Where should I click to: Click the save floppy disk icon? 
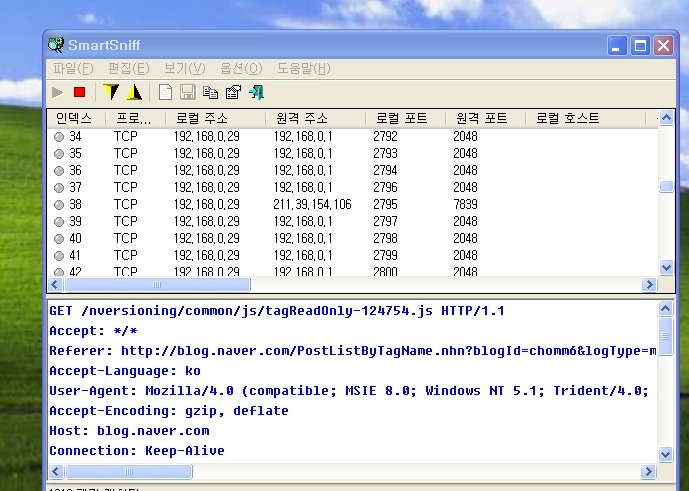tap(188, 93)
